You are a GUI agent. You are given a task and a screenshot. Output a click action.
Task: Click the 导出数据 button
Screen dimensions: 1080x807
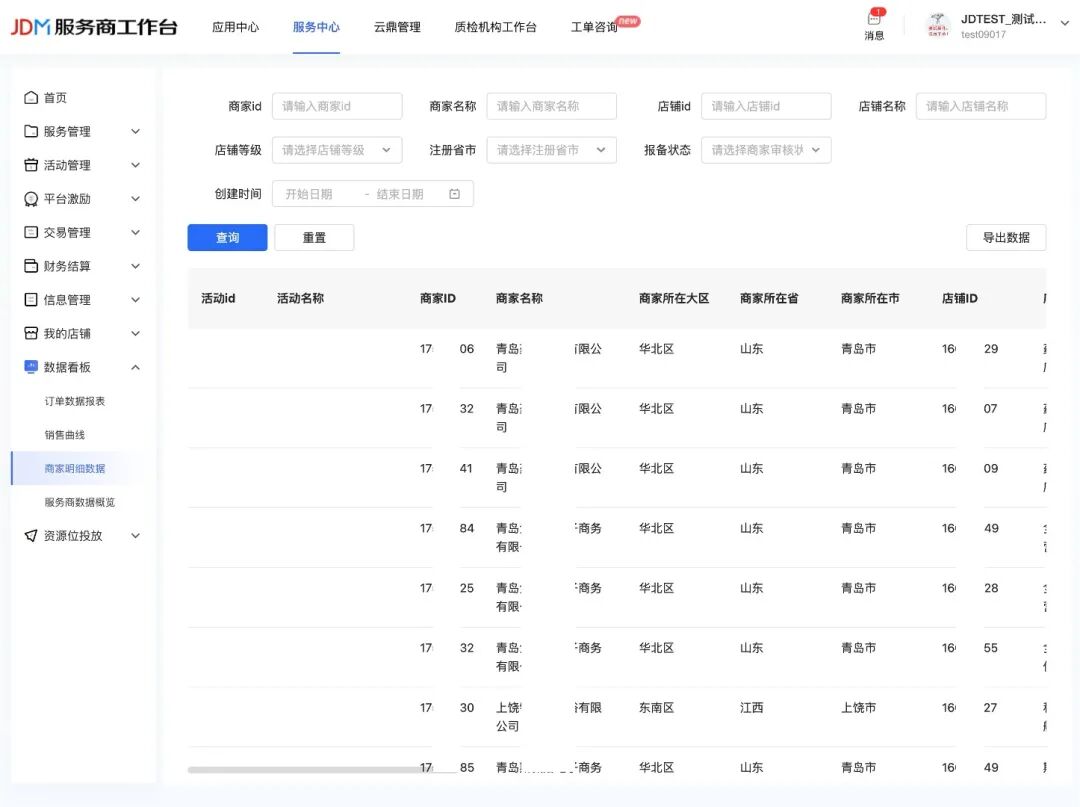(x=1005, y=238)
